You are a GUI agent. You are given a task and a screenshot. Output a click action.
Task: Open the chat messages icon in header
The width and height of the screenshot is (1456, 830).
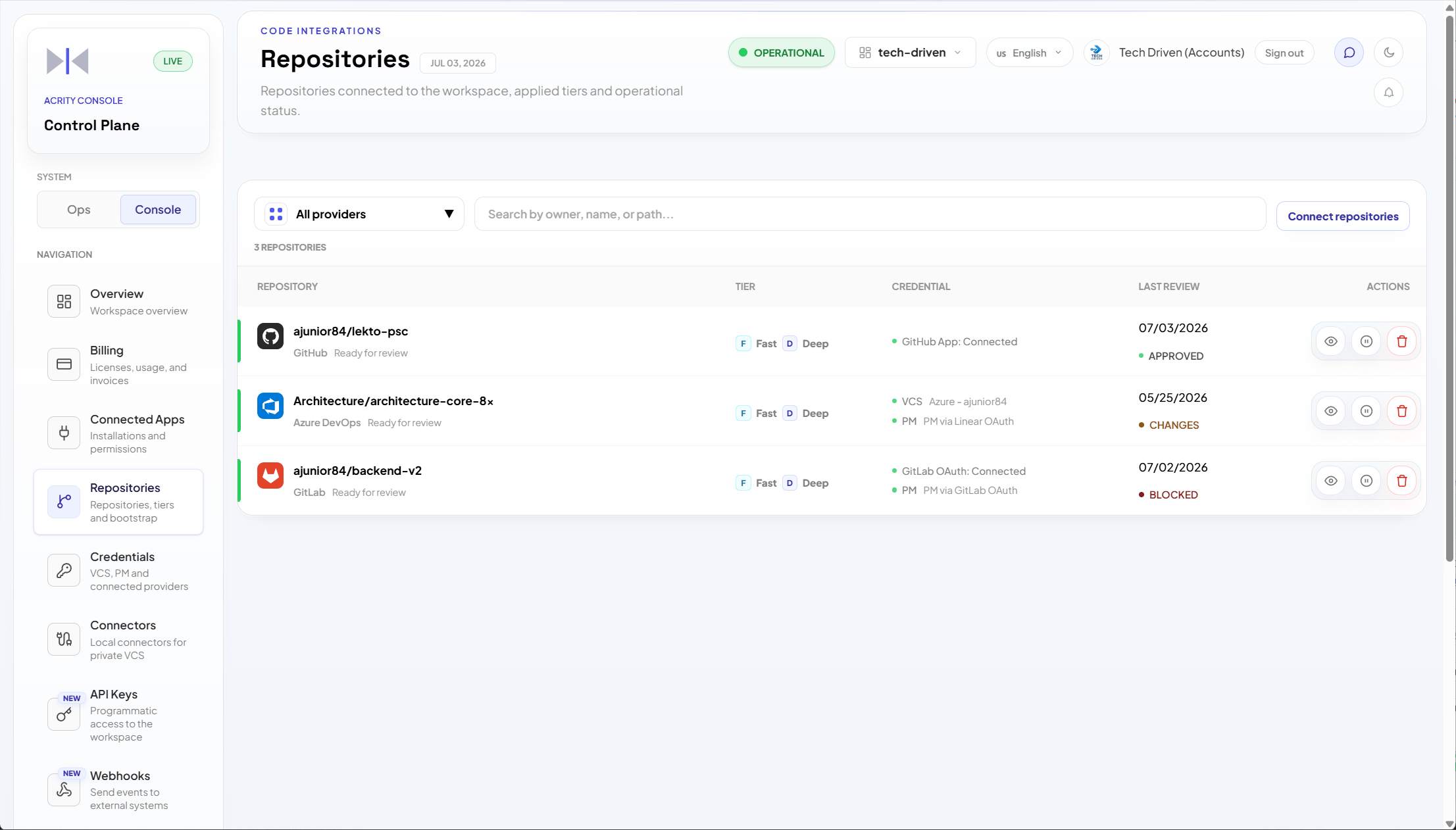tap(1349, 53)
